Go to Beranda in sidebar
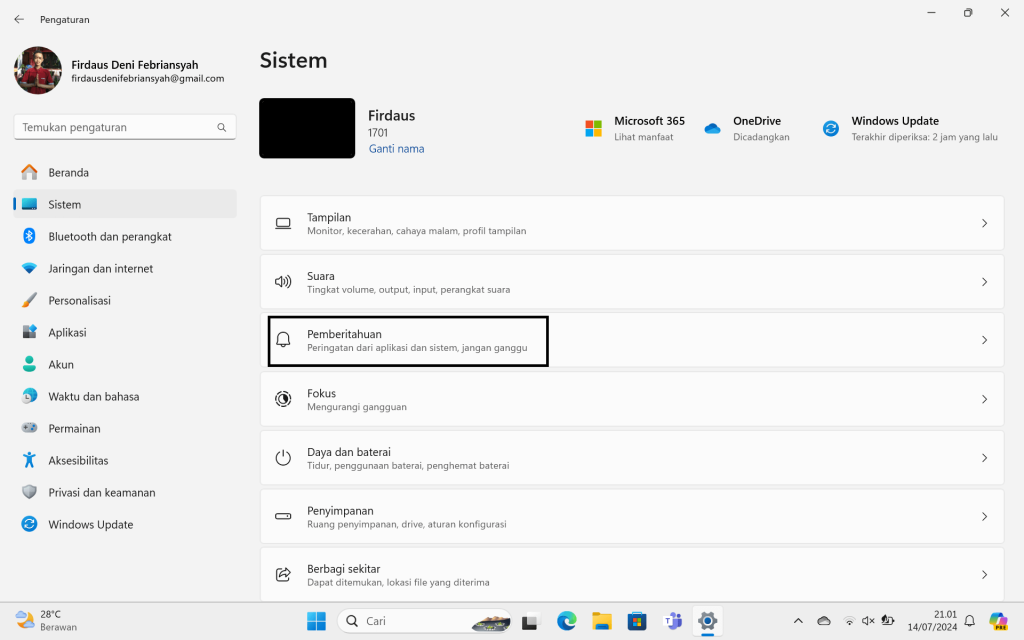Screen dimensions: 1024x640 (x=68, y=172)
